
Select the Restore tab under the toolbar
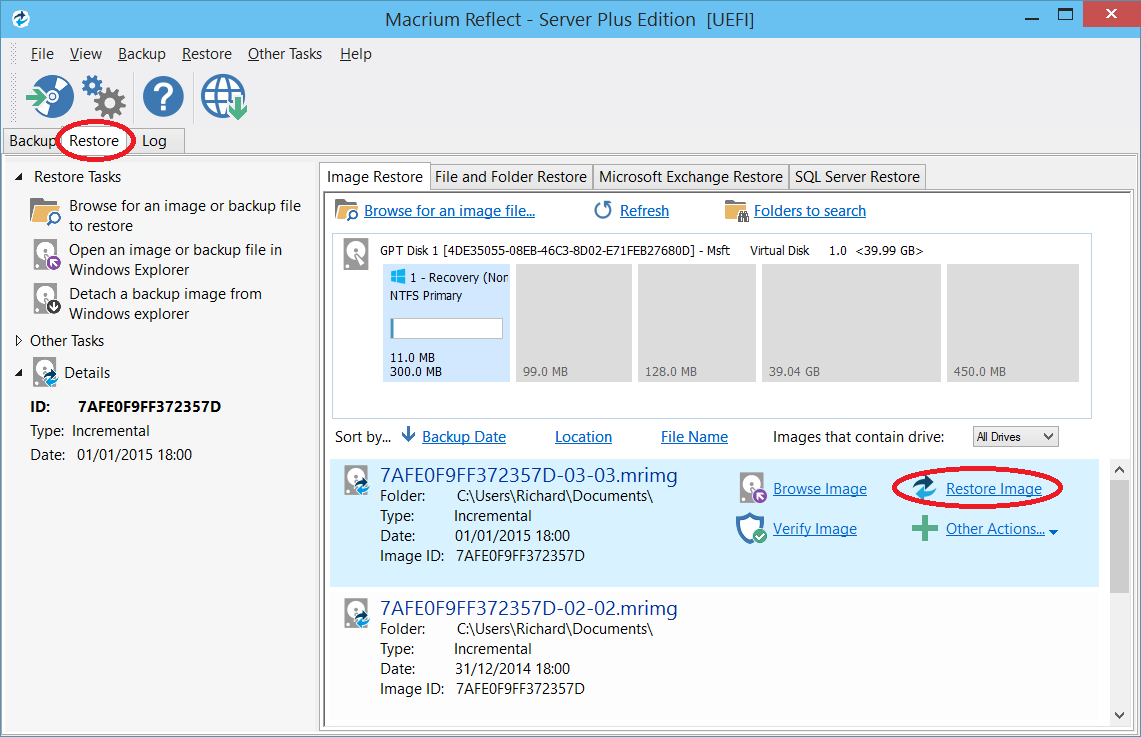pos(95,140)
